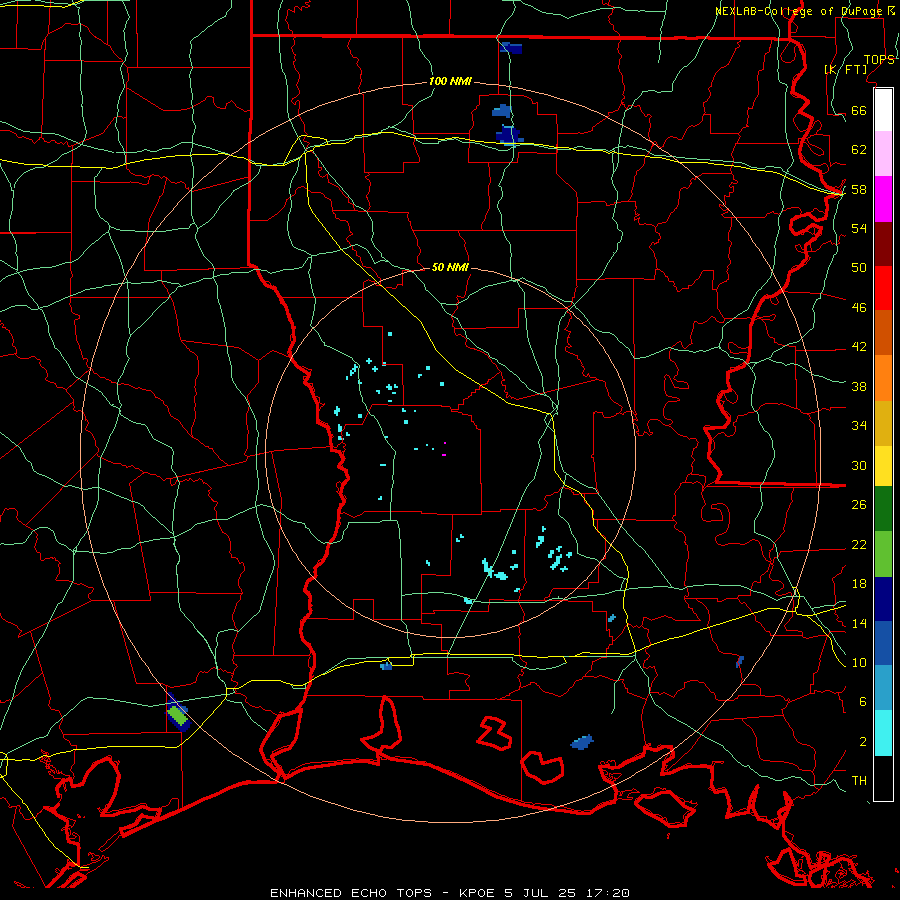Click the green echo top cell in the southwest
The height and width of the screenshot is (900, 900).
coord(178,716)
